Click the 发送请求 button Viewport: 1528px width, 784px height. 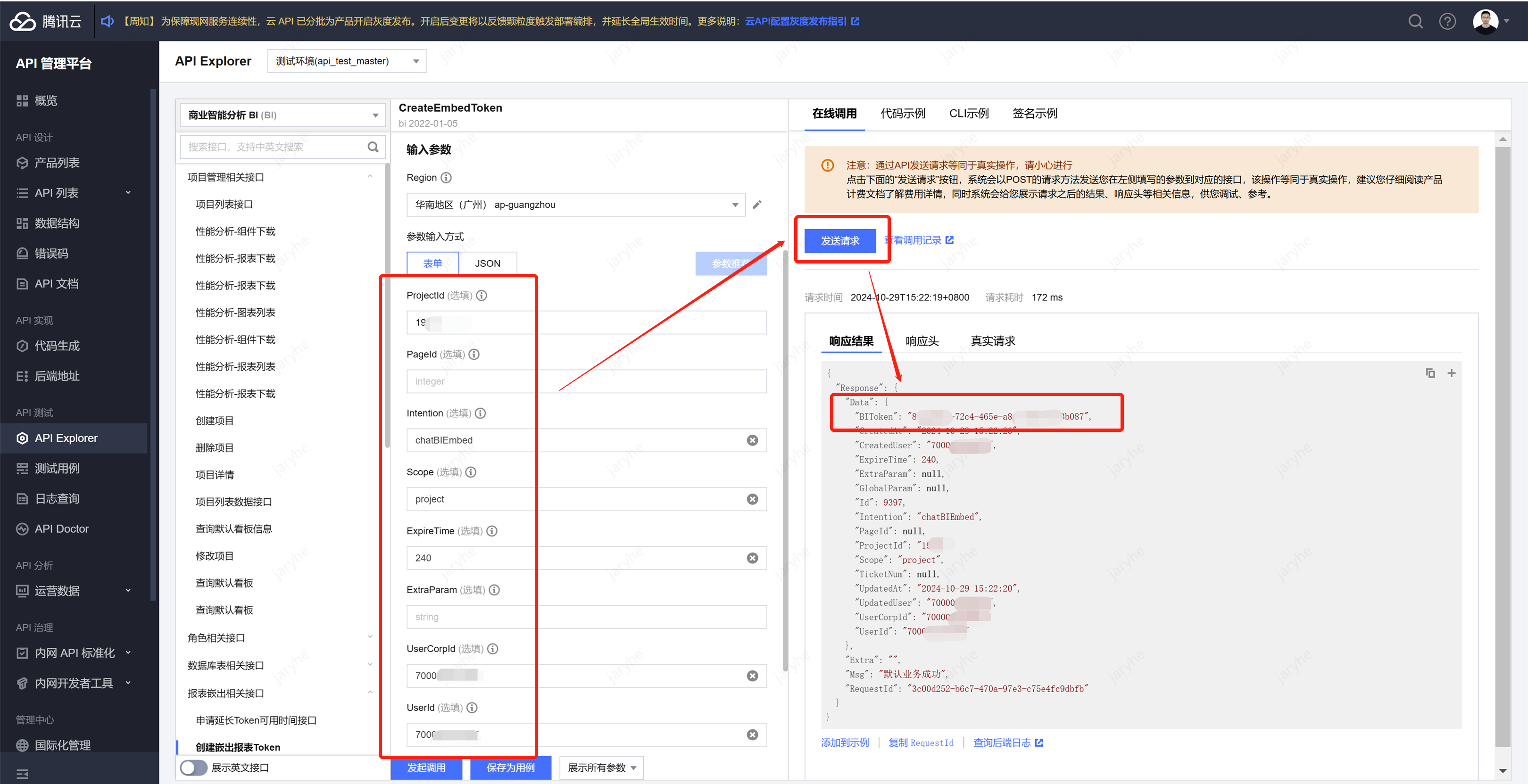point(839,241)
